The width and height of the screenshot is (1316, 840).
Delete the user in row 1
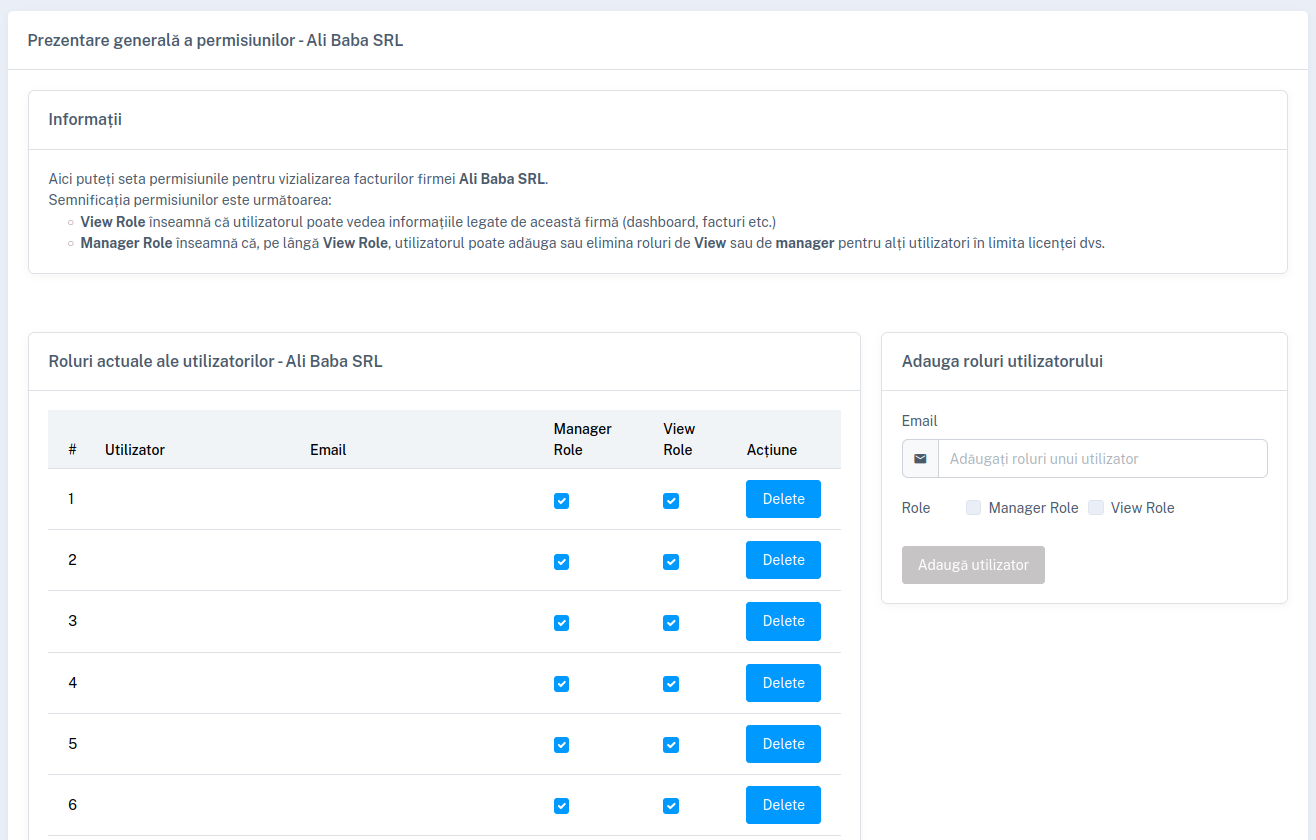pyautogui.click(x=783, y=499)
